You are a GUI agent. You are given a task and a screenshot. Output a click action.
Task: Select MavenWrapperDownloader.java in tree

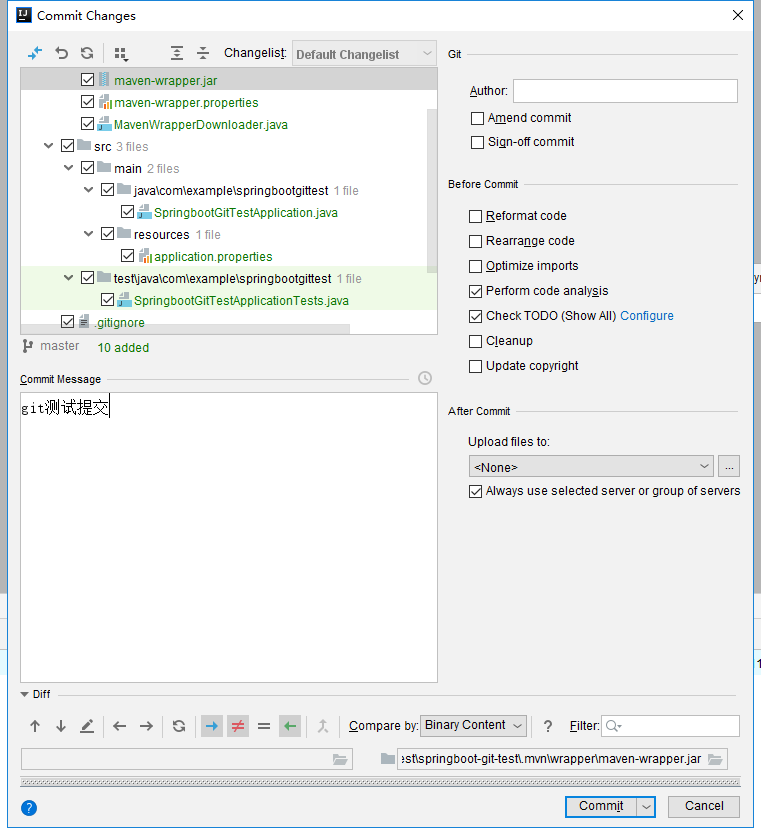tap(201, 125)
